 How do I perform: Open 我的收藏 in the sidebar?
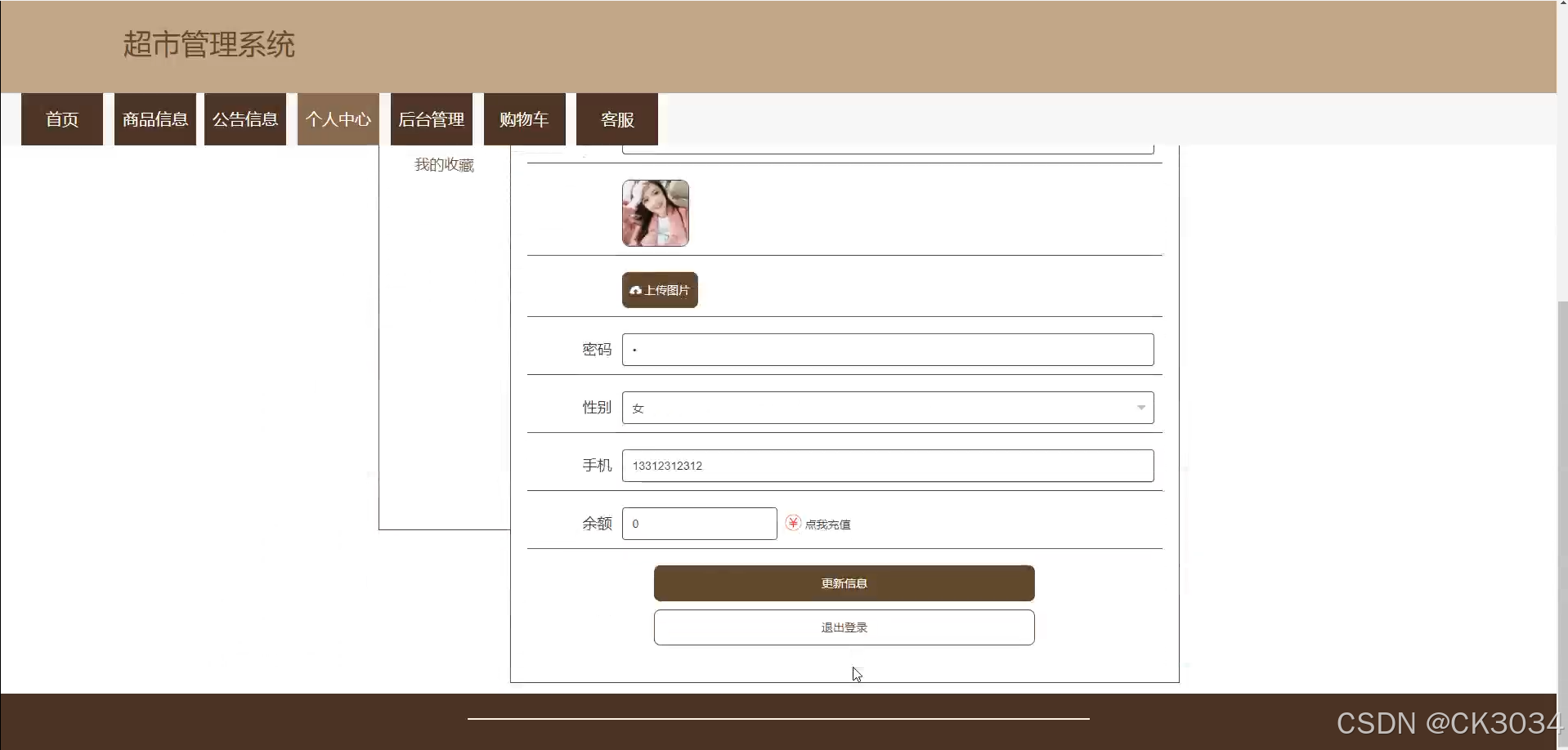(444, 165)
